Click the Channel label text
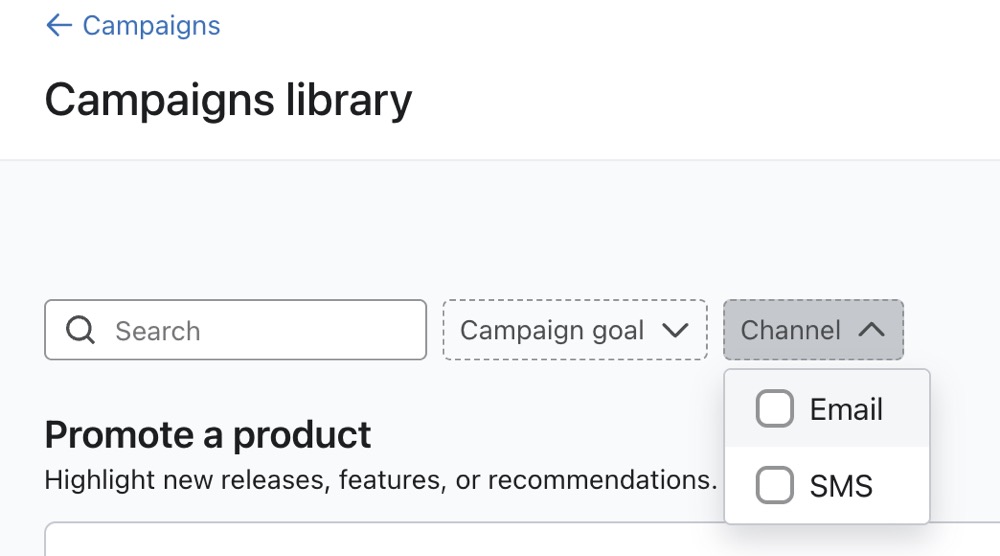Viewport: 1000px width, 556px height. pos(790,330)
